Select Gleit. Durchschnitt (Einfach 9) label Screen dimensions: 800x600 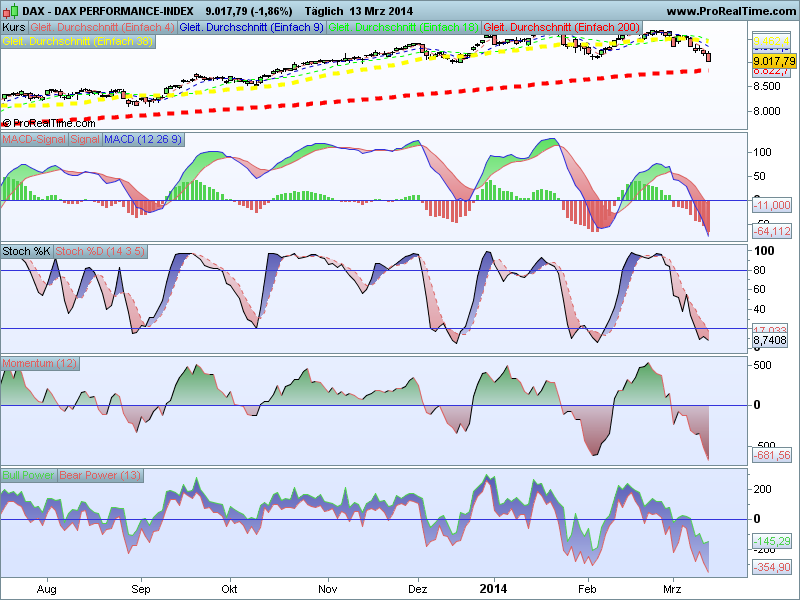click(252, 27)
